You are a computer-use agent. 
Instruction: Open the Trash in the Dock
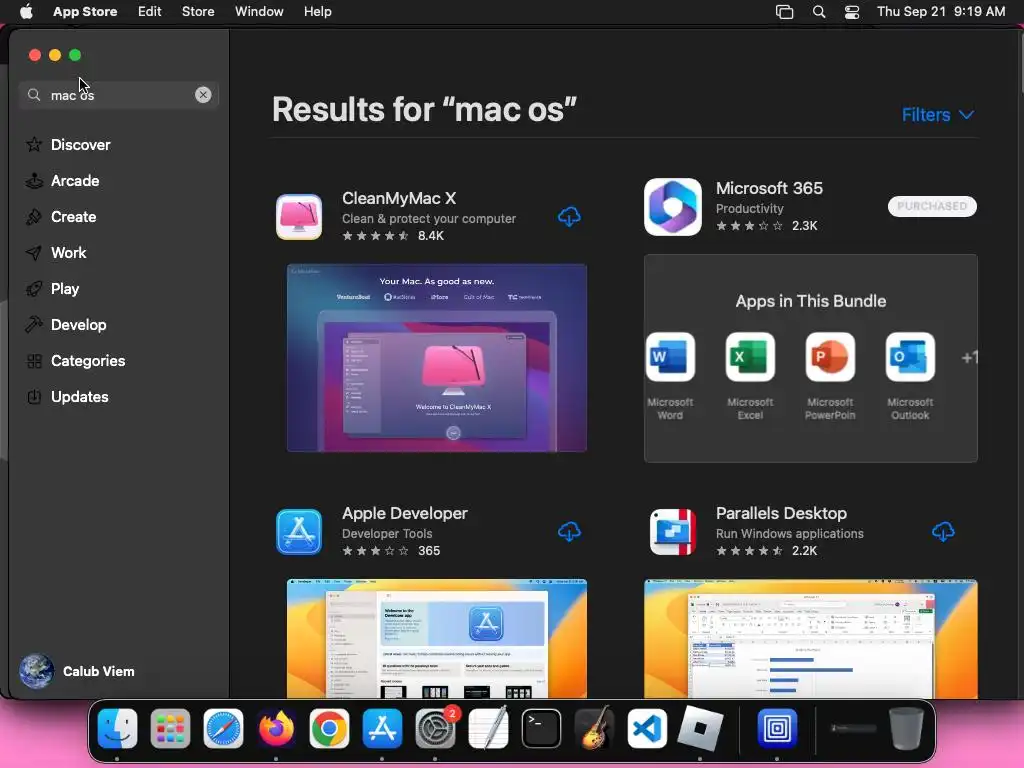coord(906,728)
